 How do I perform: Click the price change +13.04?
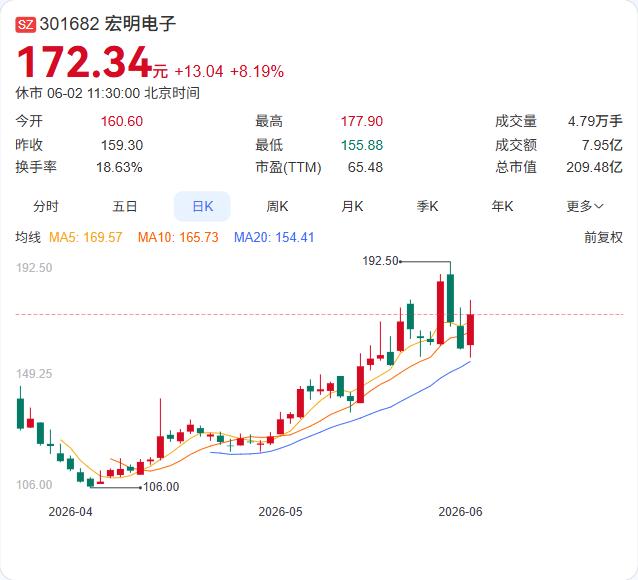[199, 72]
